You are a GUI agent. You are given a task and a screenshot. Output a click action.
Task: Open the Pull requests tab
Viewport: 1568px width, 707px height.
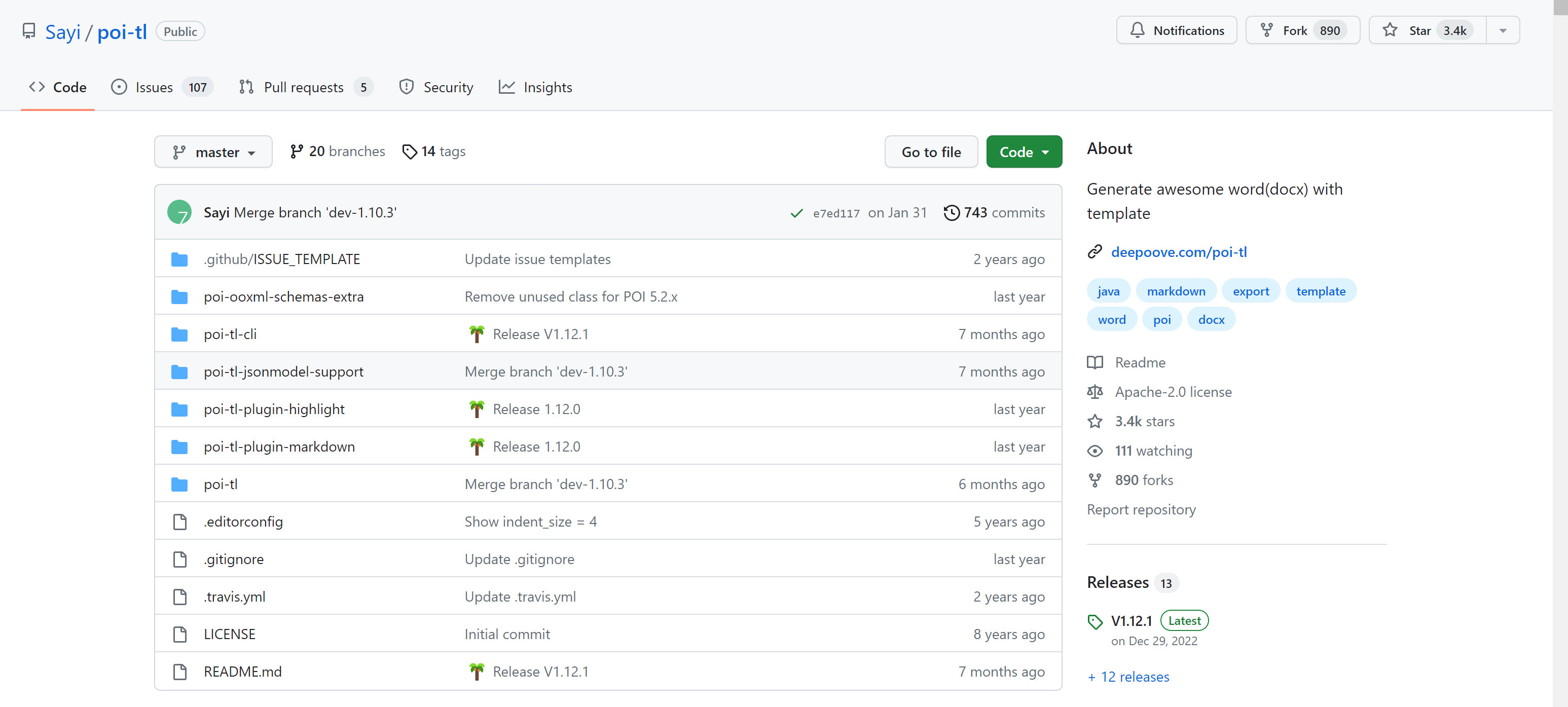point(303,88)
